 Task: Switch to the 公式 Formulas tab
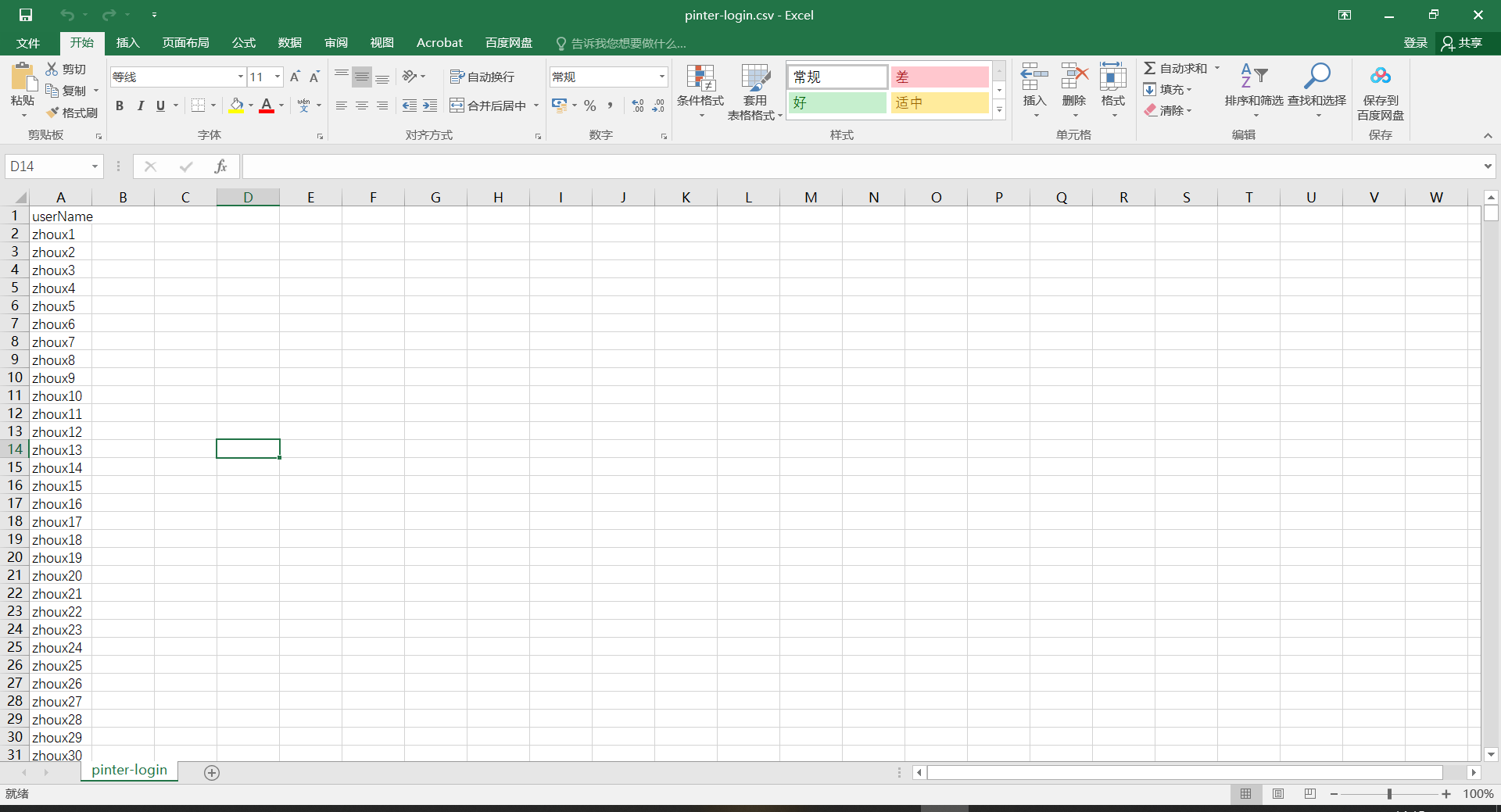[x=243, y=43]
